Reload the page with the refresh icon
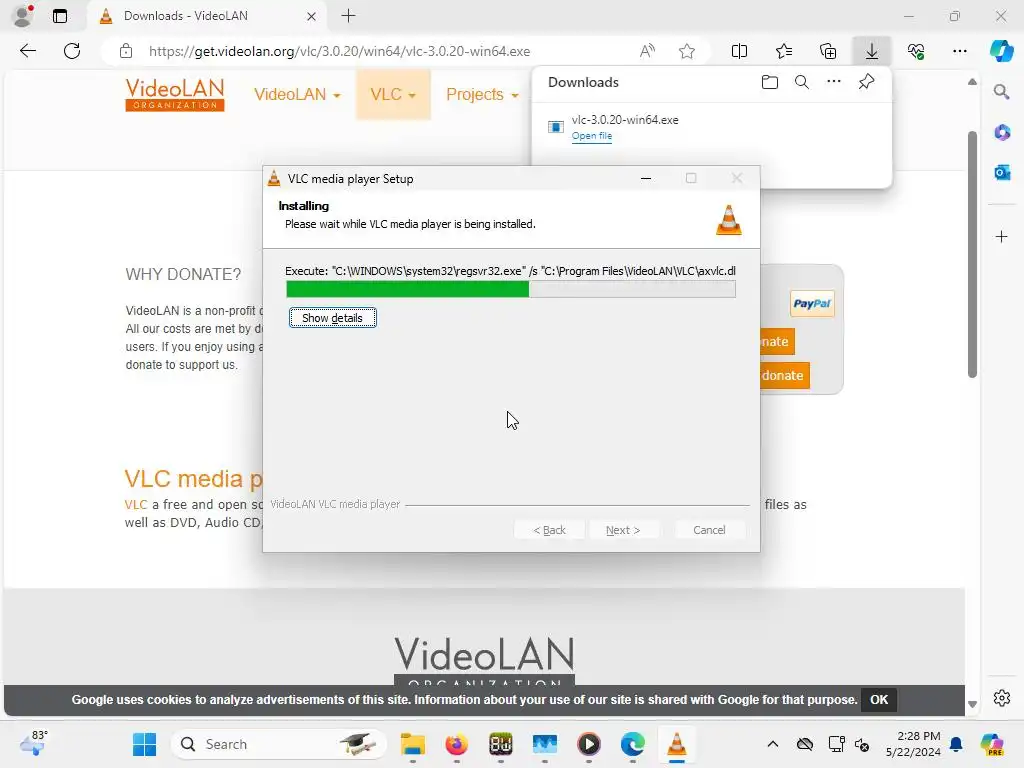Viewport: 1024px width, 768px height. pos(72,51)
